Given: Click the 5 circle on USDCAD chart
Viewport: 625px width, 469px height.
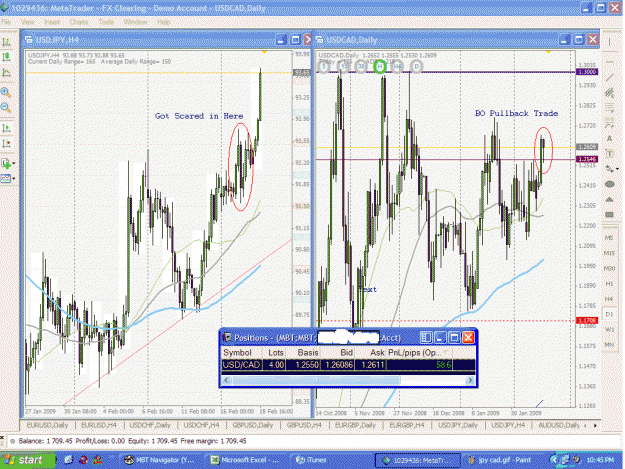Looking at the screenshot, I should point(324,66).
